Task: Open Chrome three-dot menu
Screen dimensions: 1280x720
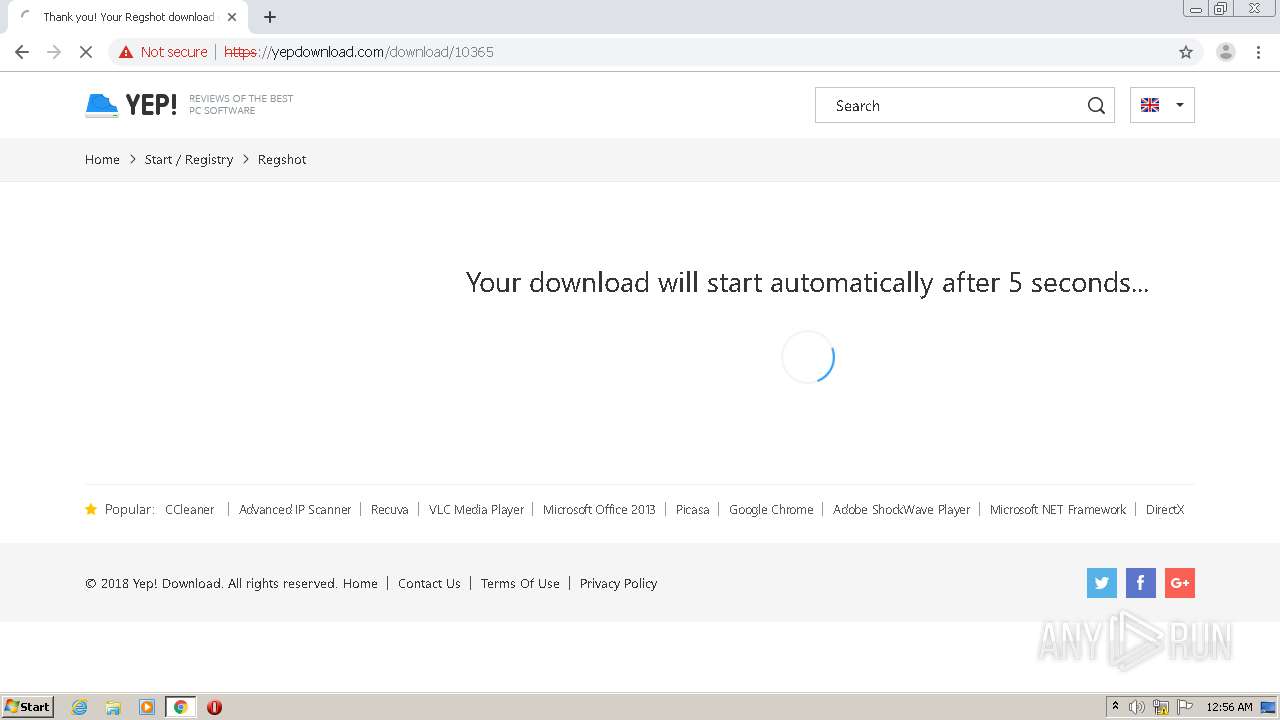Action: (1259, 52)
